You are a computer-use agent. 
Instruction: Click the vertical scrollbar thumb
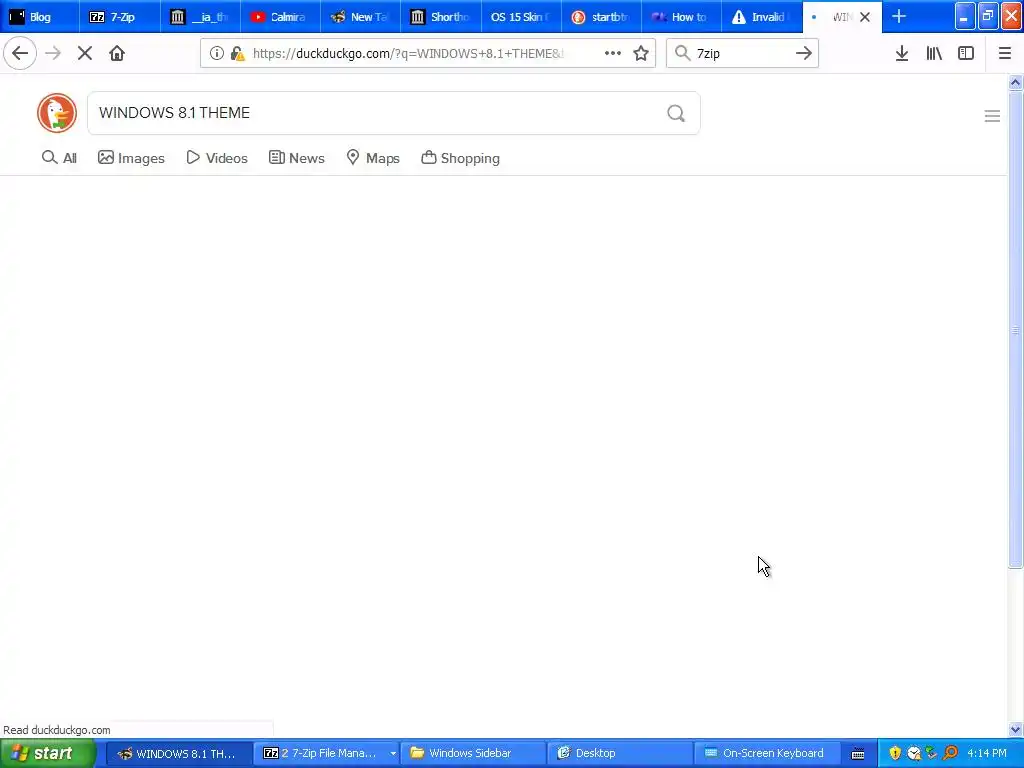(1016, 330)
